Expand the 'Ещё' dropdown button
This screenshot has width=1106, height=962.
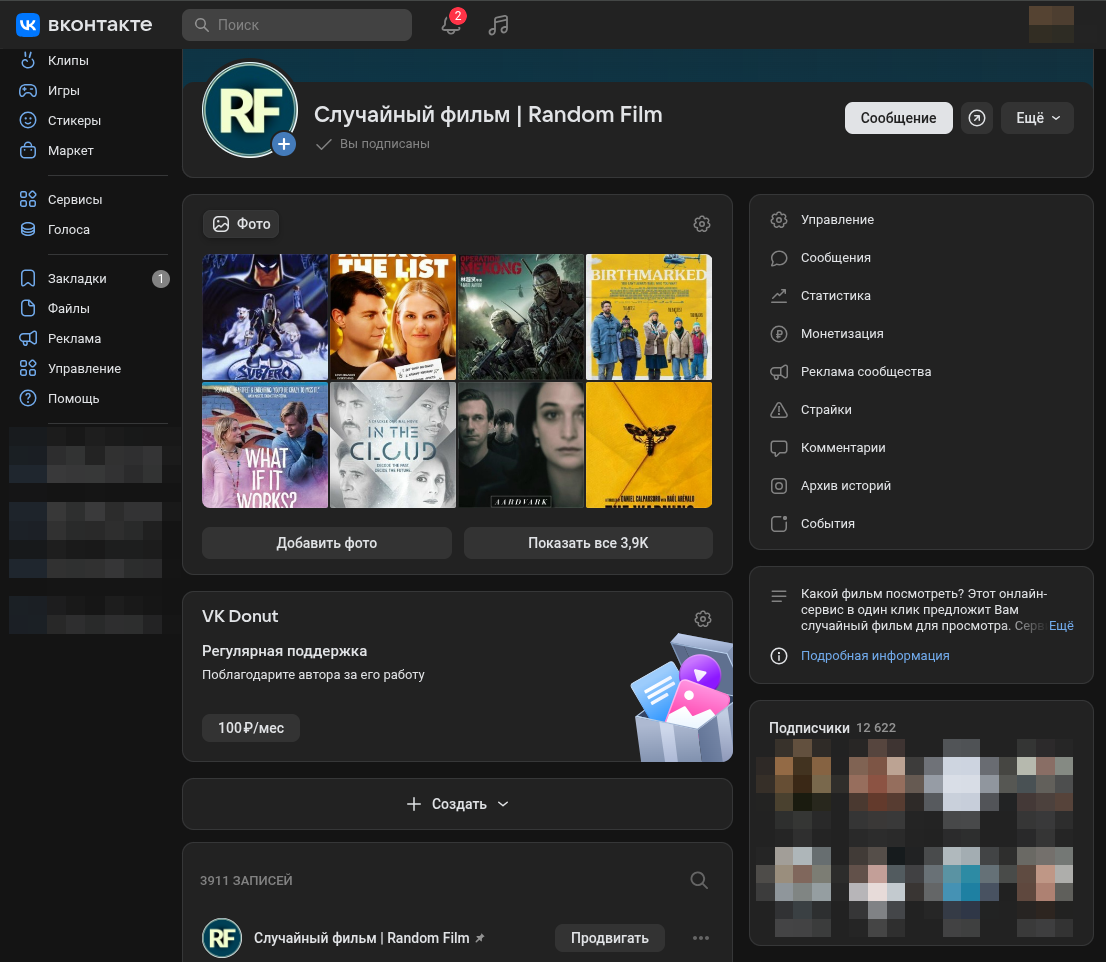tap(1037, 118)
